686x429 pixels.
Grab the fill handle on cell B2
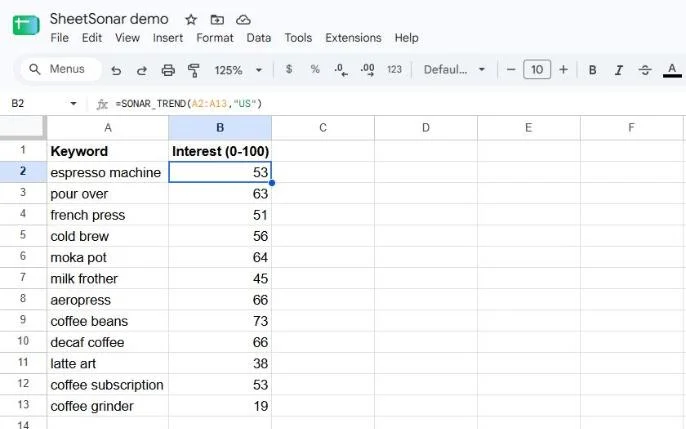tap(272, 183)
